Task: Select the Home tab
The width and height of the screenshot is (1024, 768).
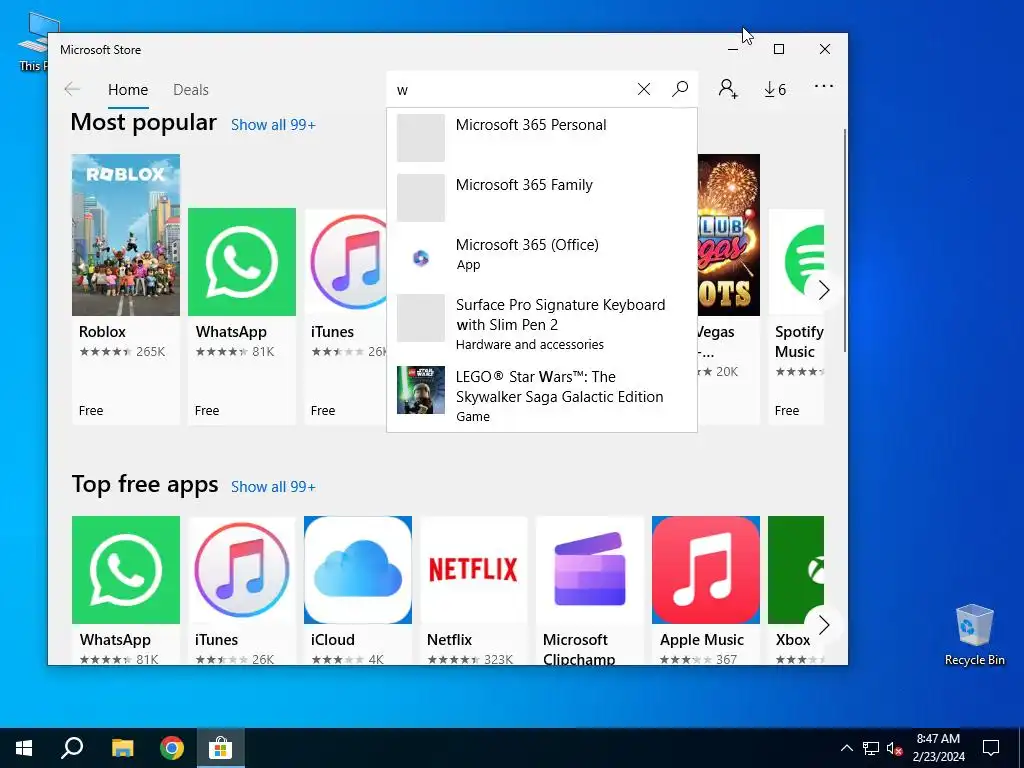Action: (128, 90)
